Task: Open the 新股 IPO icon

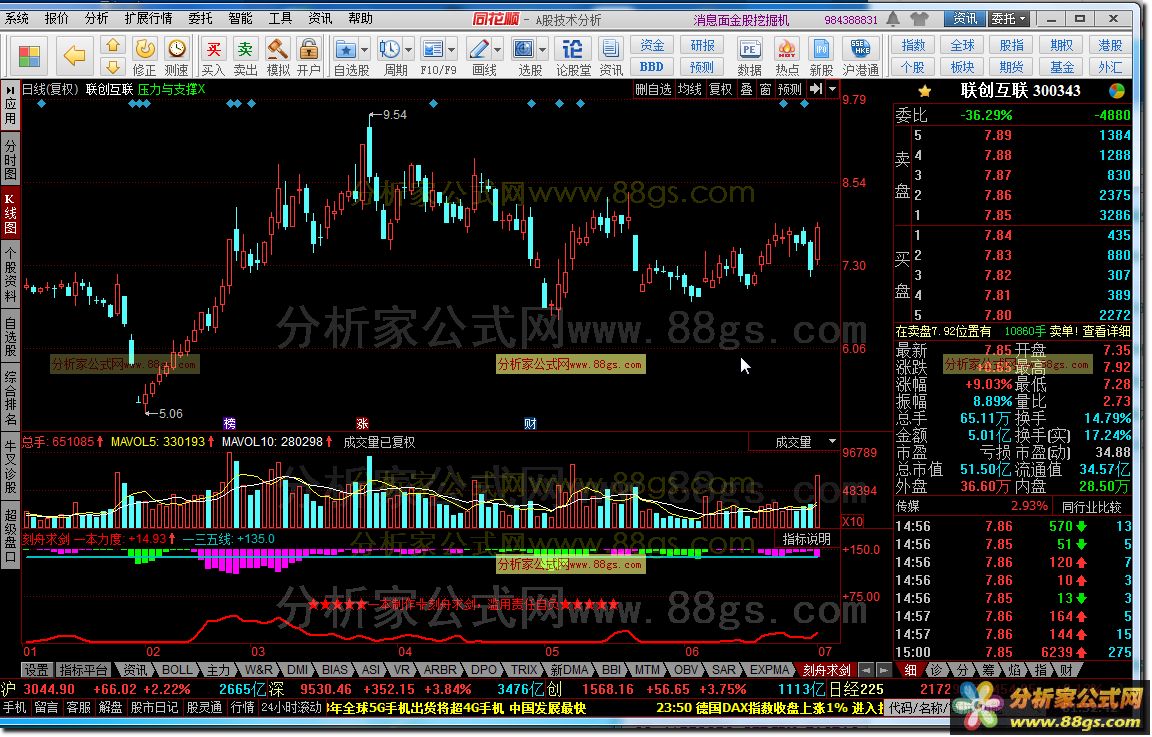Action: (821, 56)
